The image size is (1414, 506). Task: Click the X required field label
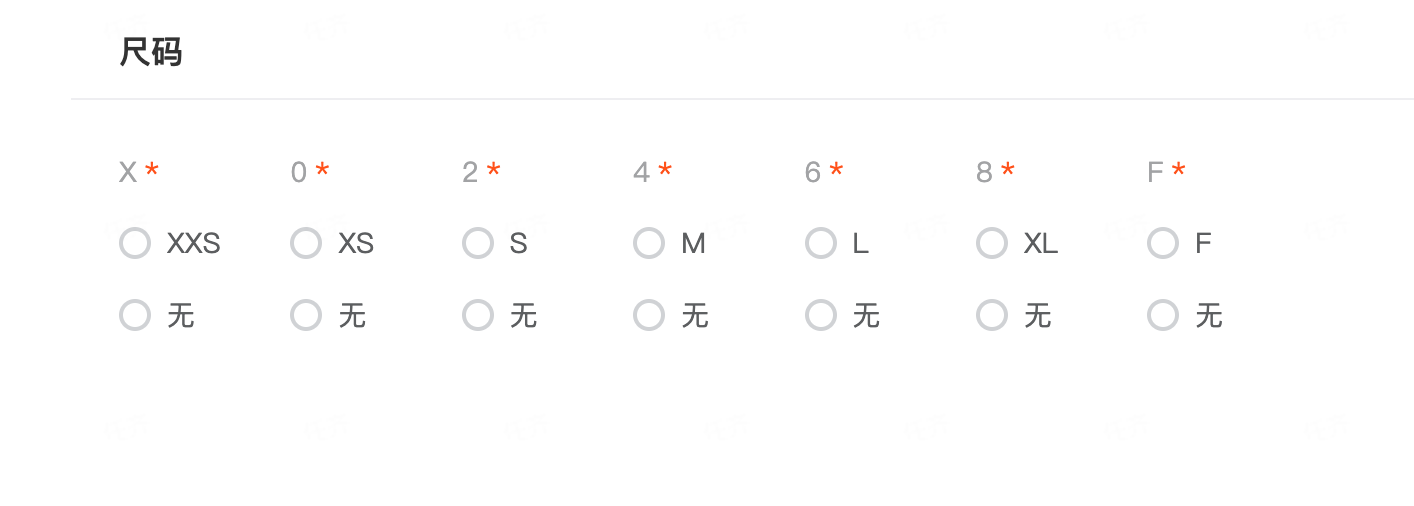pos(128,172)
